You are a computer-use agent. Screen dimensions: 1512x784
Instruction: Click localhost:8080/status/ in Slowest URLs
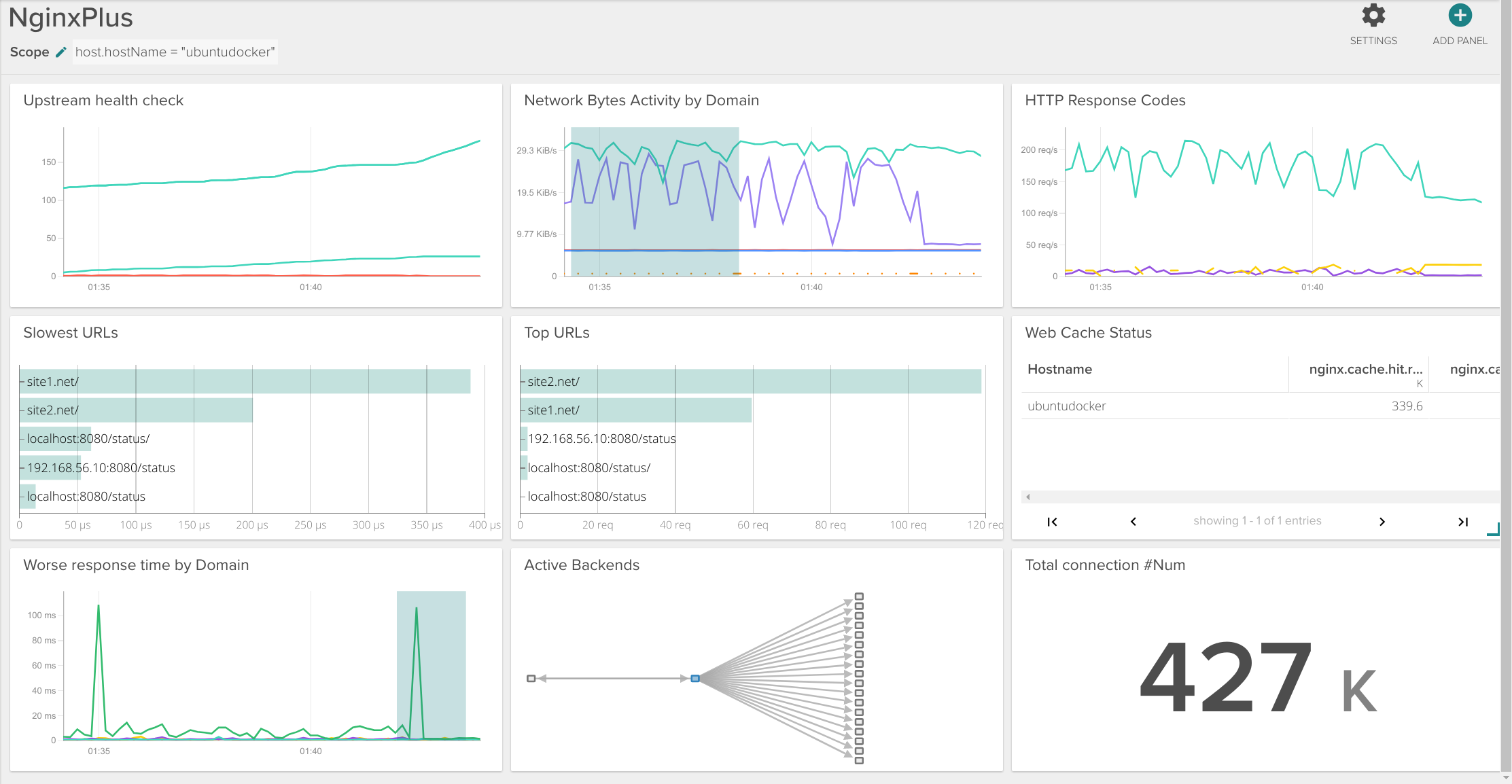point(88,439)
